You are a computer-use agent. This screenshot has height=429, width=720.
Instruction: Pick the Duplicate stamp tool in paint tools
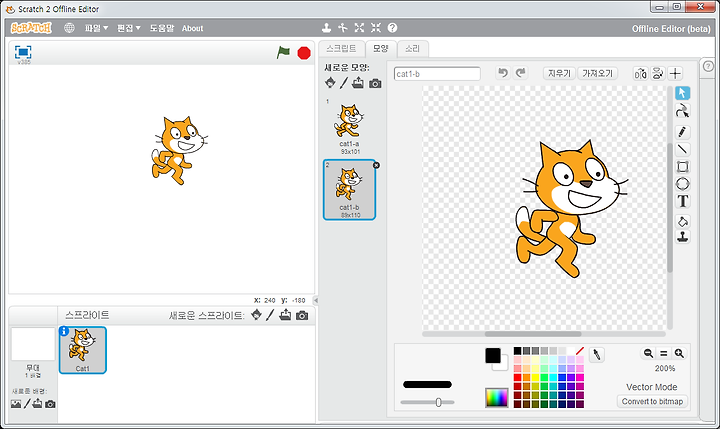[682, 237]
